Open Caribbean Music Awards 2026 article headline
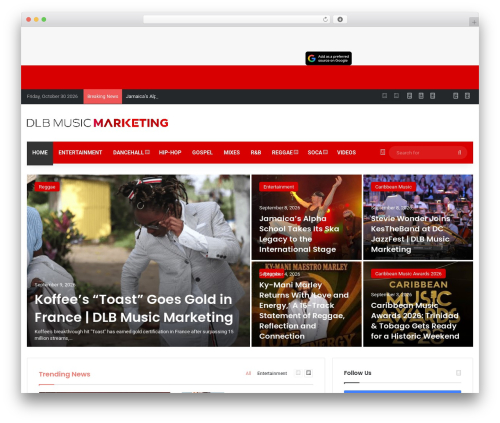Image resolution: width=500 pixels, height=423 pixels. click(x=415, y=321)
